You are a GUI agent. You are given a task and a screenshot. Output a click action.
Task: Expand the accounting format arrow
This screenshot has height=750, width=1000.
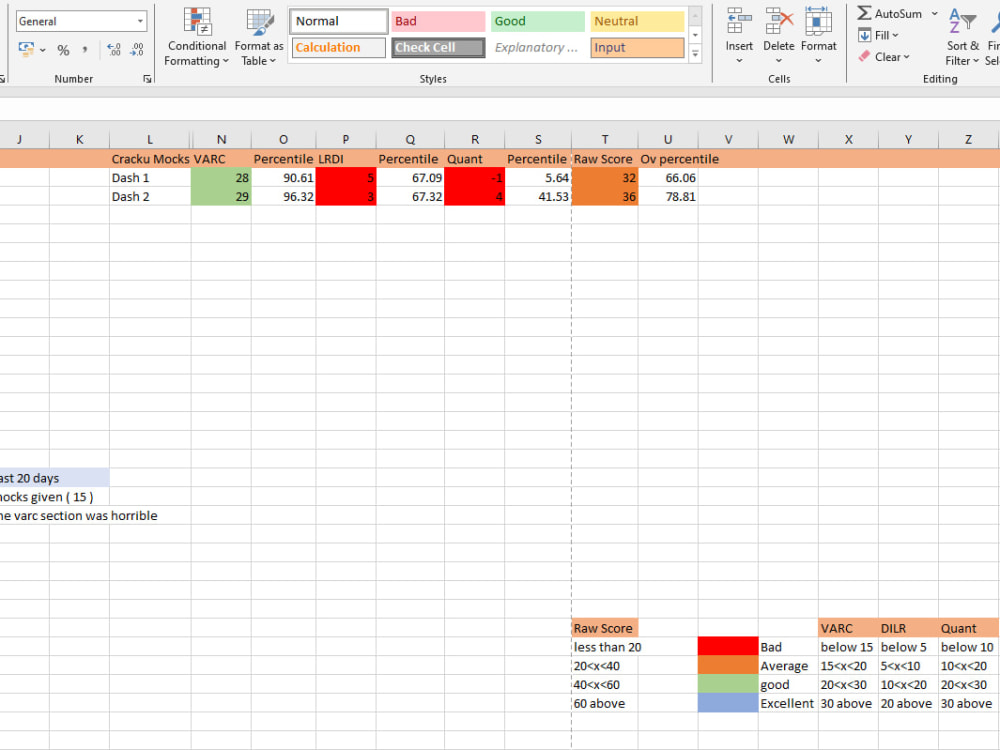tap(43, 50)
